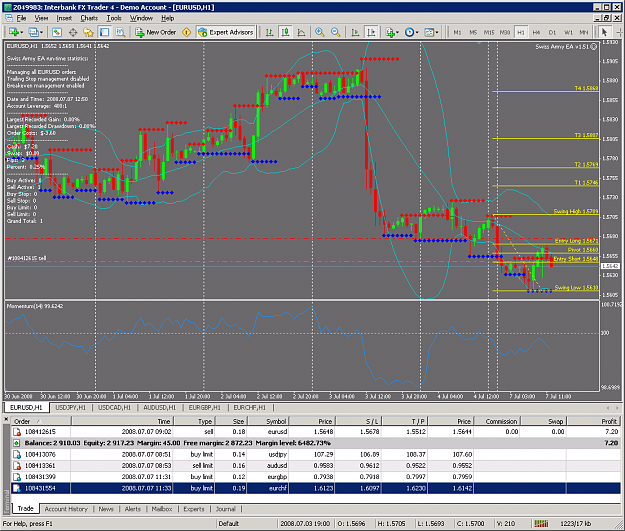Click the 1223/17 kb traffic indicator
Screen dimensions: 625x531
coord(575,523)
